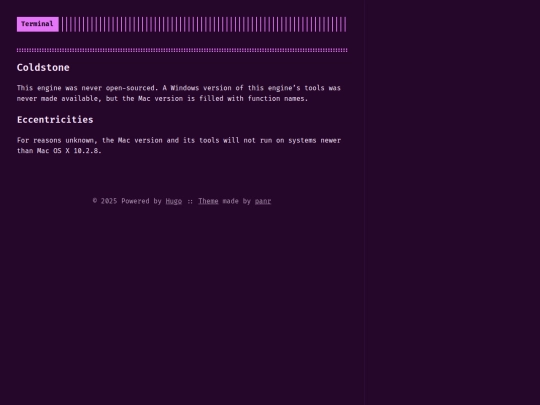Click the Coldstone heading
Screen dimensions: 540x405
pos(43,68)
